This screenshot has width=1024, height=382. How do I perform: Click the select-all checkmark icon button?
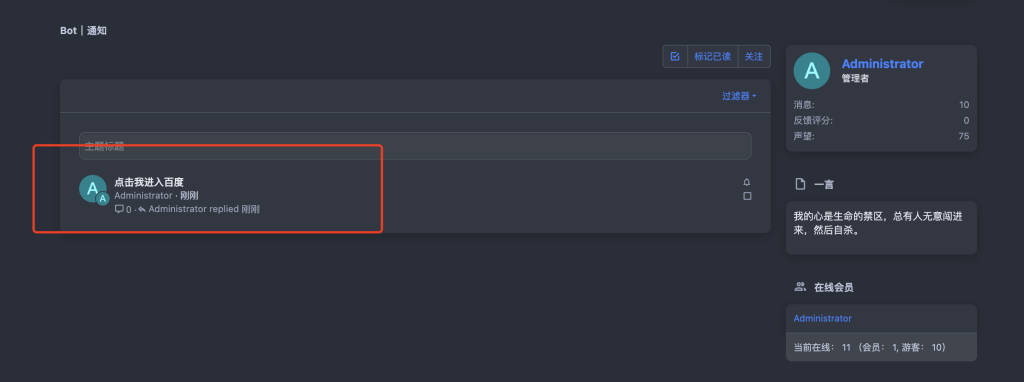click(675, 56)
